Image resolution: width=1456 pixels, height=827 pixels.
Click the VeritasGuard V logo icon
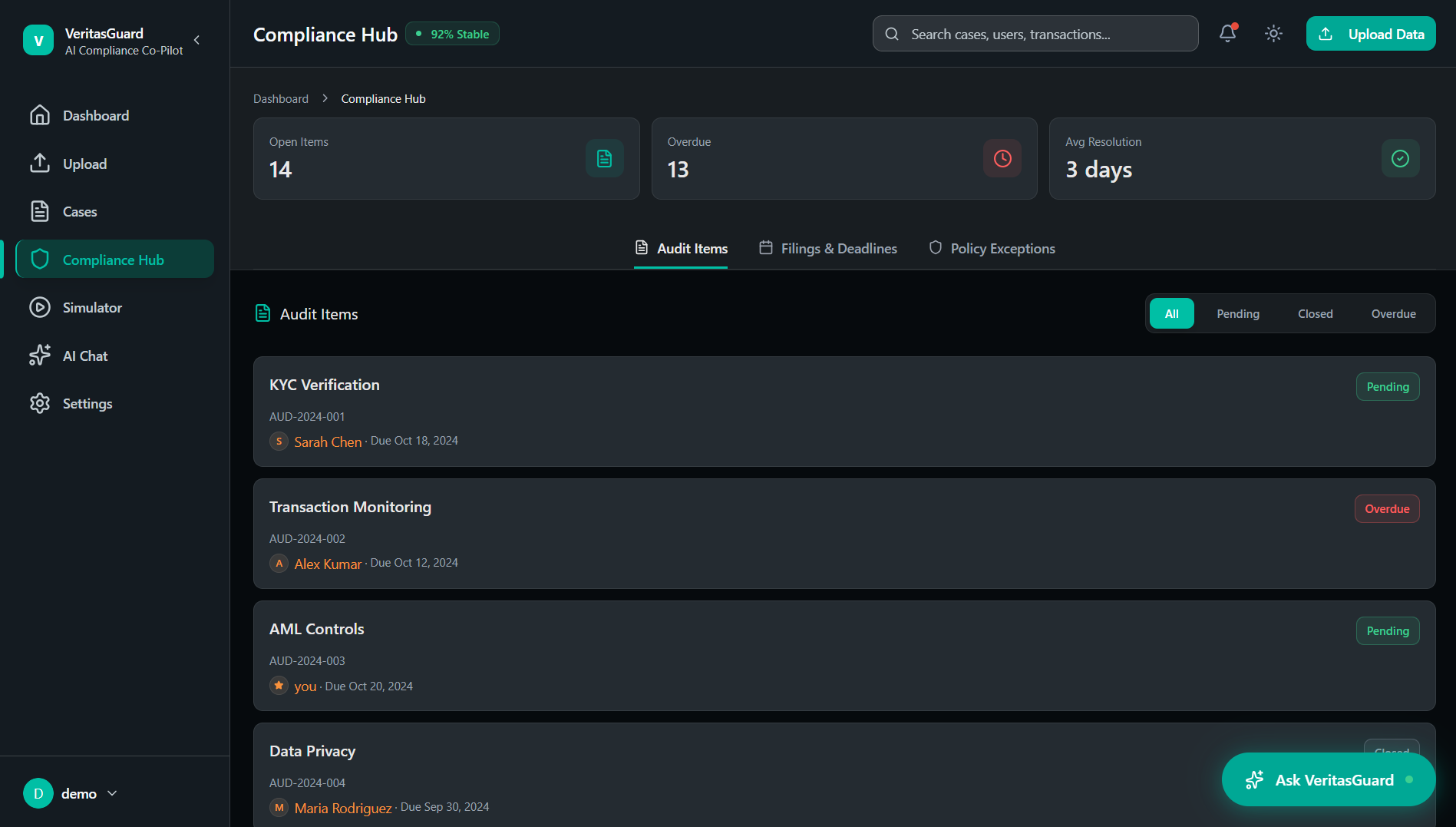pyautogui.click(x=38, y=40)
